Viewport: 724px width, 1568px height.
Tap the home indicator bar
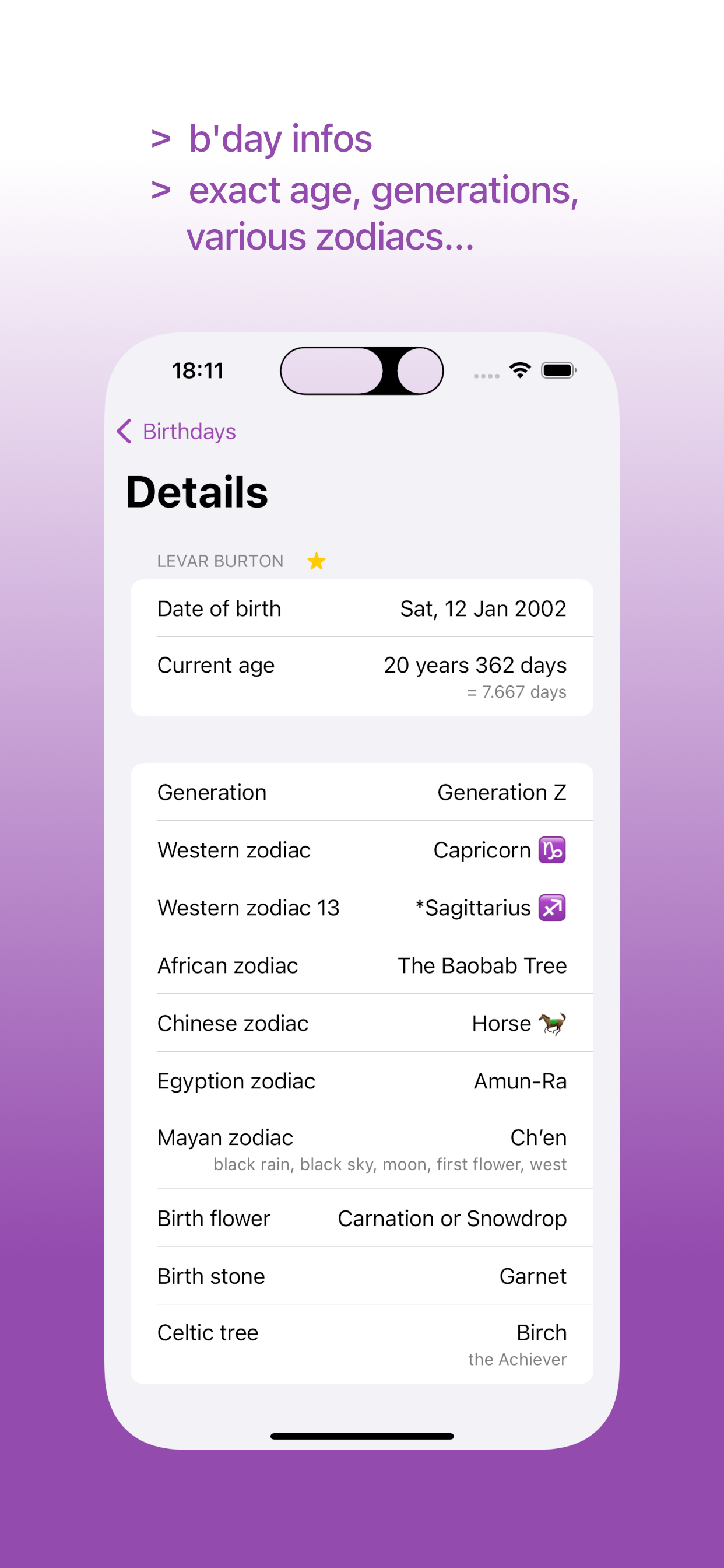click(362, 1437)
